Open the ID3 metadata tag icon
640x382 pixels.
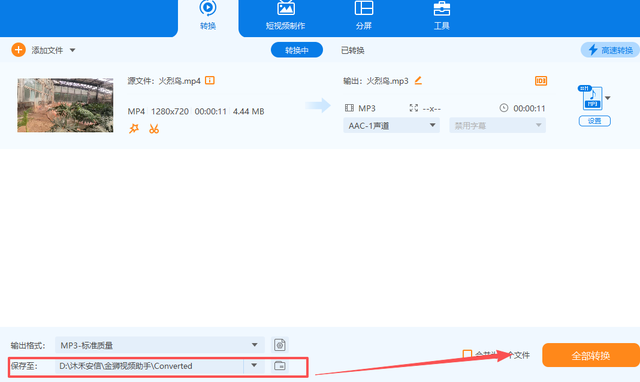pyautogui.click(x=541, y=81)
